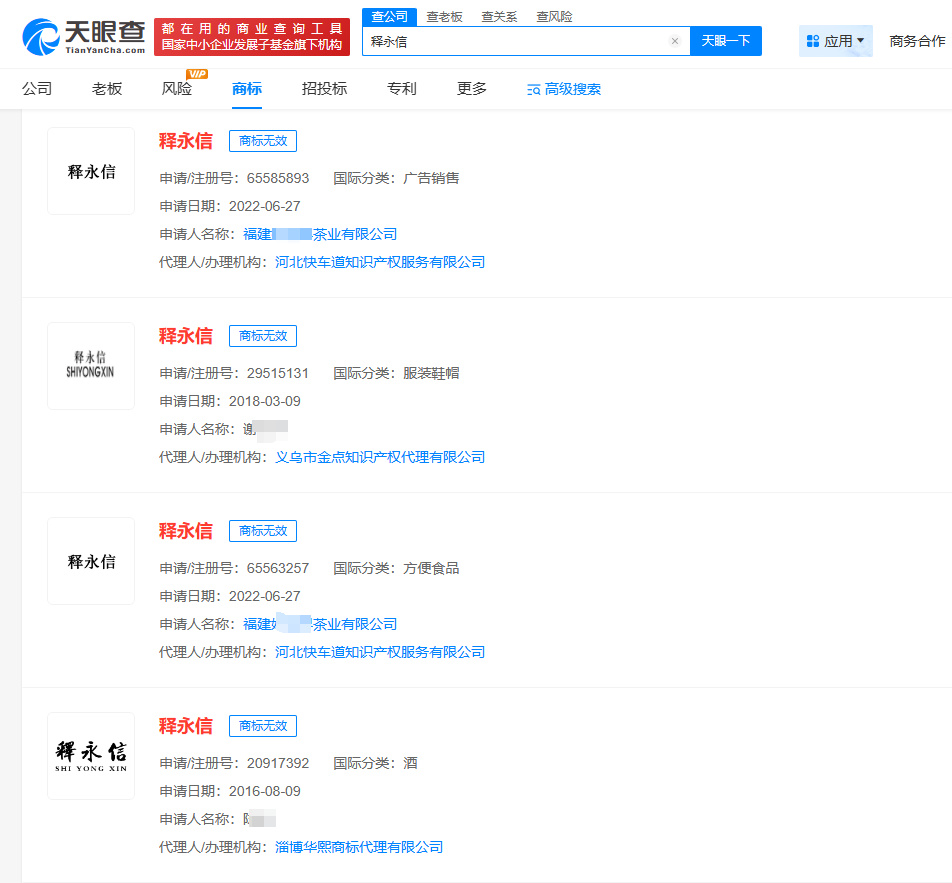Click application date 2016-08-09 text
Viewport: 952px width, 883px height.
click(x=265, y=791)
